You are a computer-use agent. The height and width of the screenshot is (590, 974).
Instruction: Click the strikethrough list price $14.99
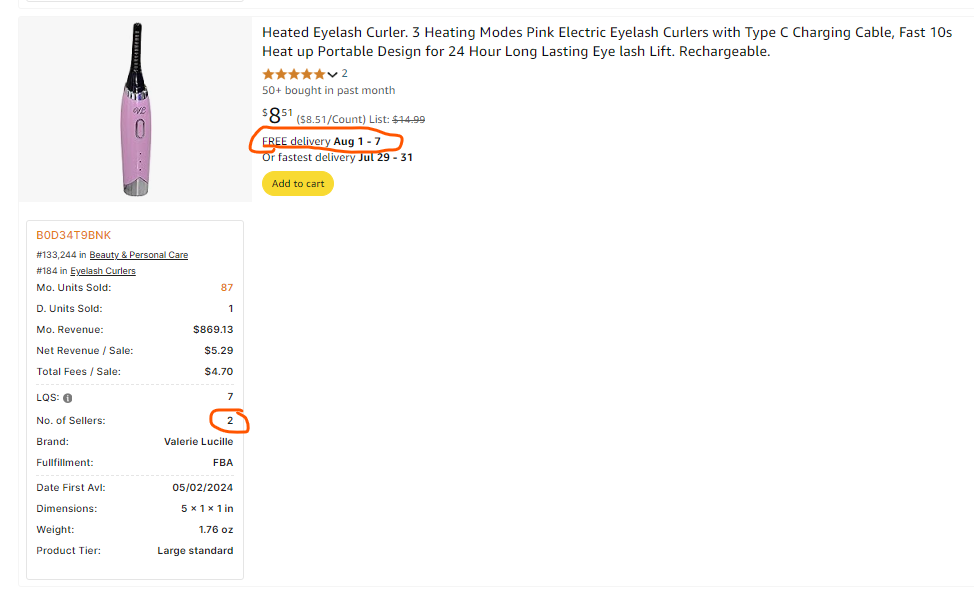click(409, 119)
